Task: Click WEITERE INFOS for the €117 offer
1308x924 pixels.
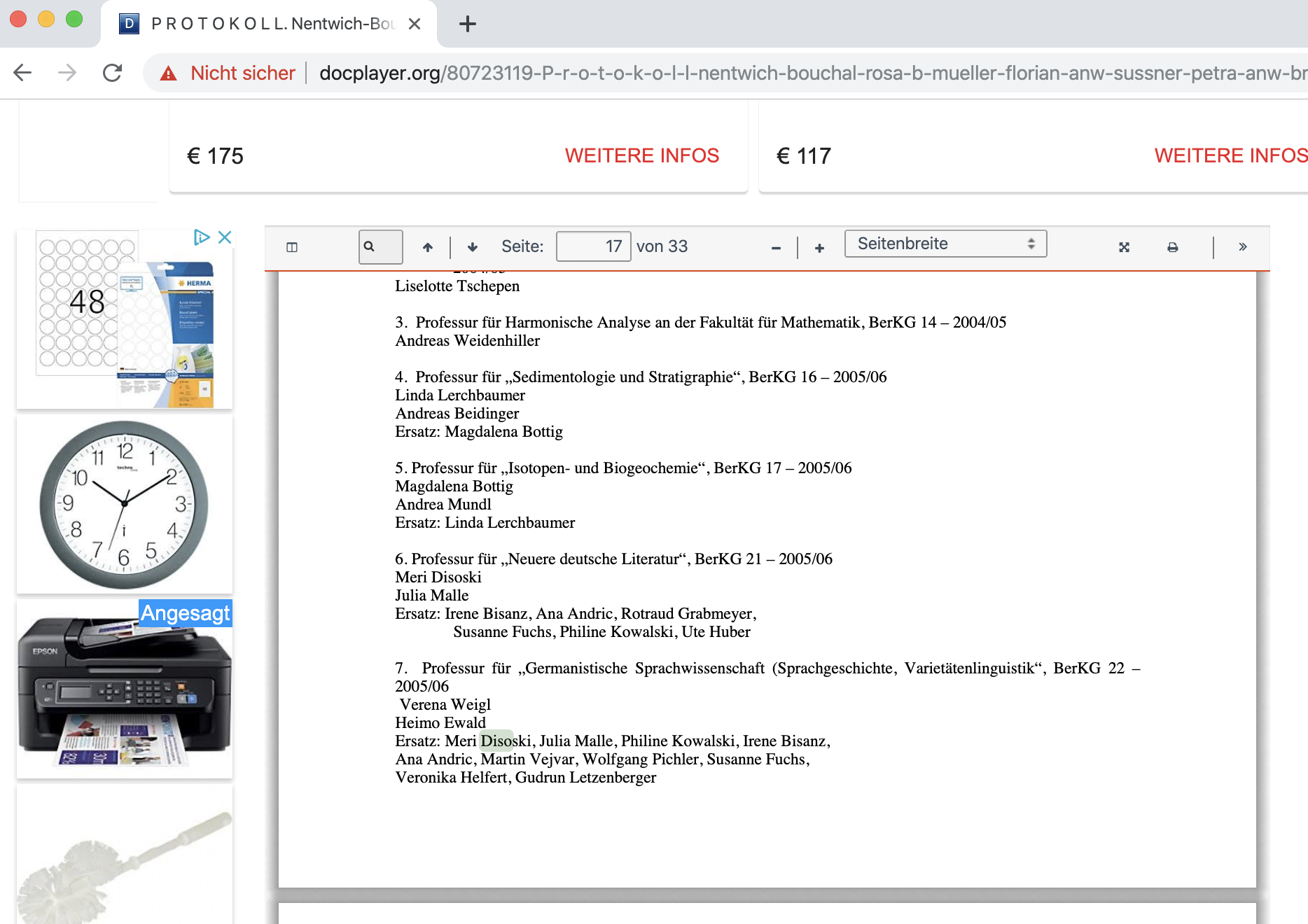Action: coord(1230,155)
